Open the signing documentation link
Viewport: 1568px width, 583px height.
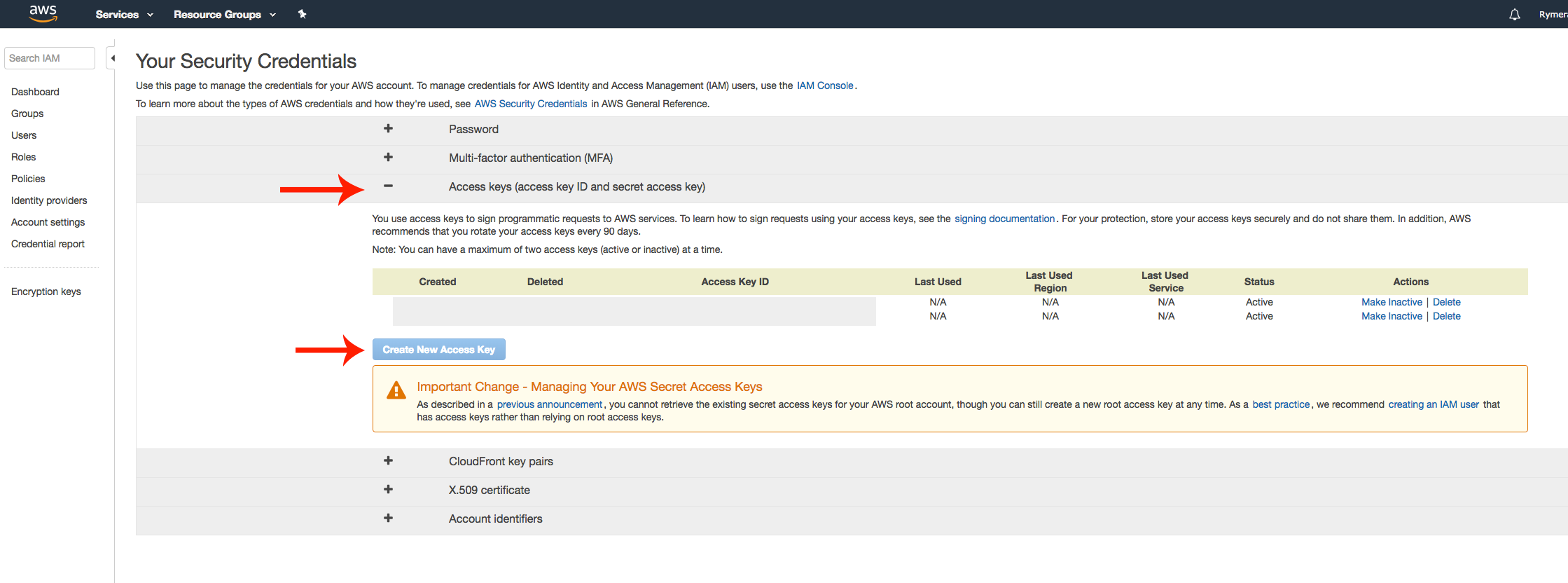[1004, 219]
